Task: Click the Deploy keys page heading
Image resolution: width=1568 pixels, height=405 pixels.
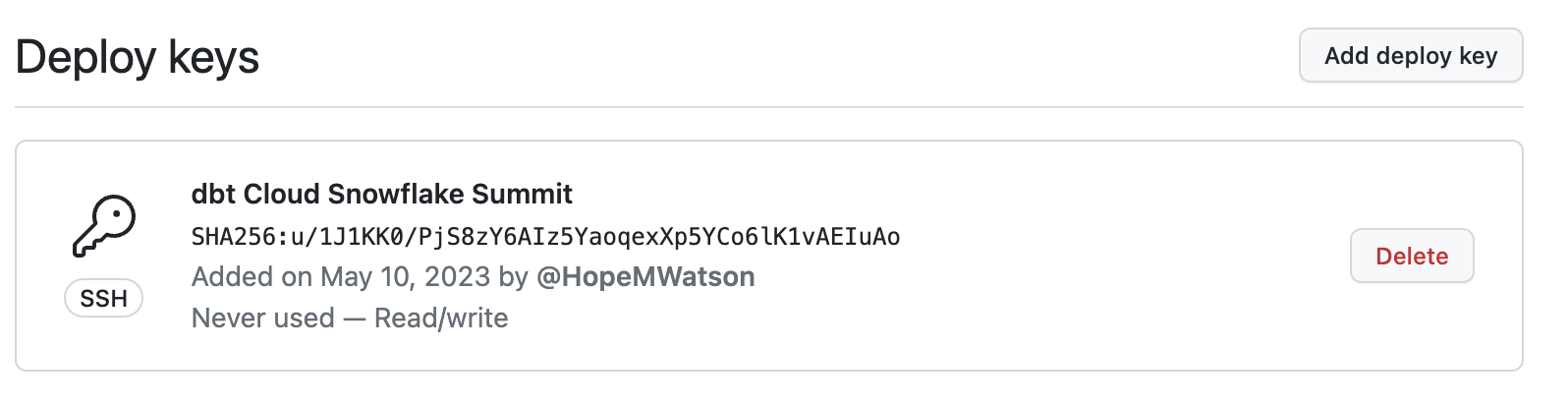Action: [x=138, y=57]
